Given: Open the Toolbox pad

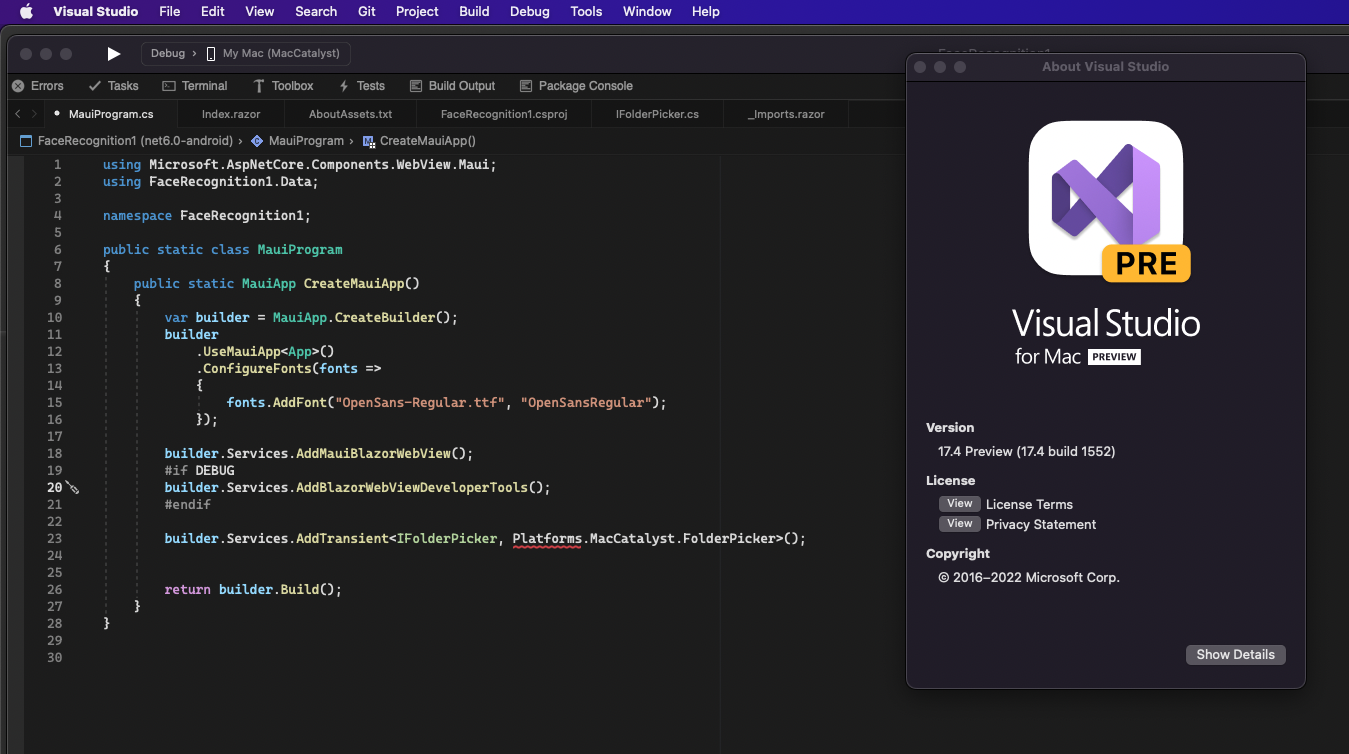Looking at the screenshot, I should point(283,86).
